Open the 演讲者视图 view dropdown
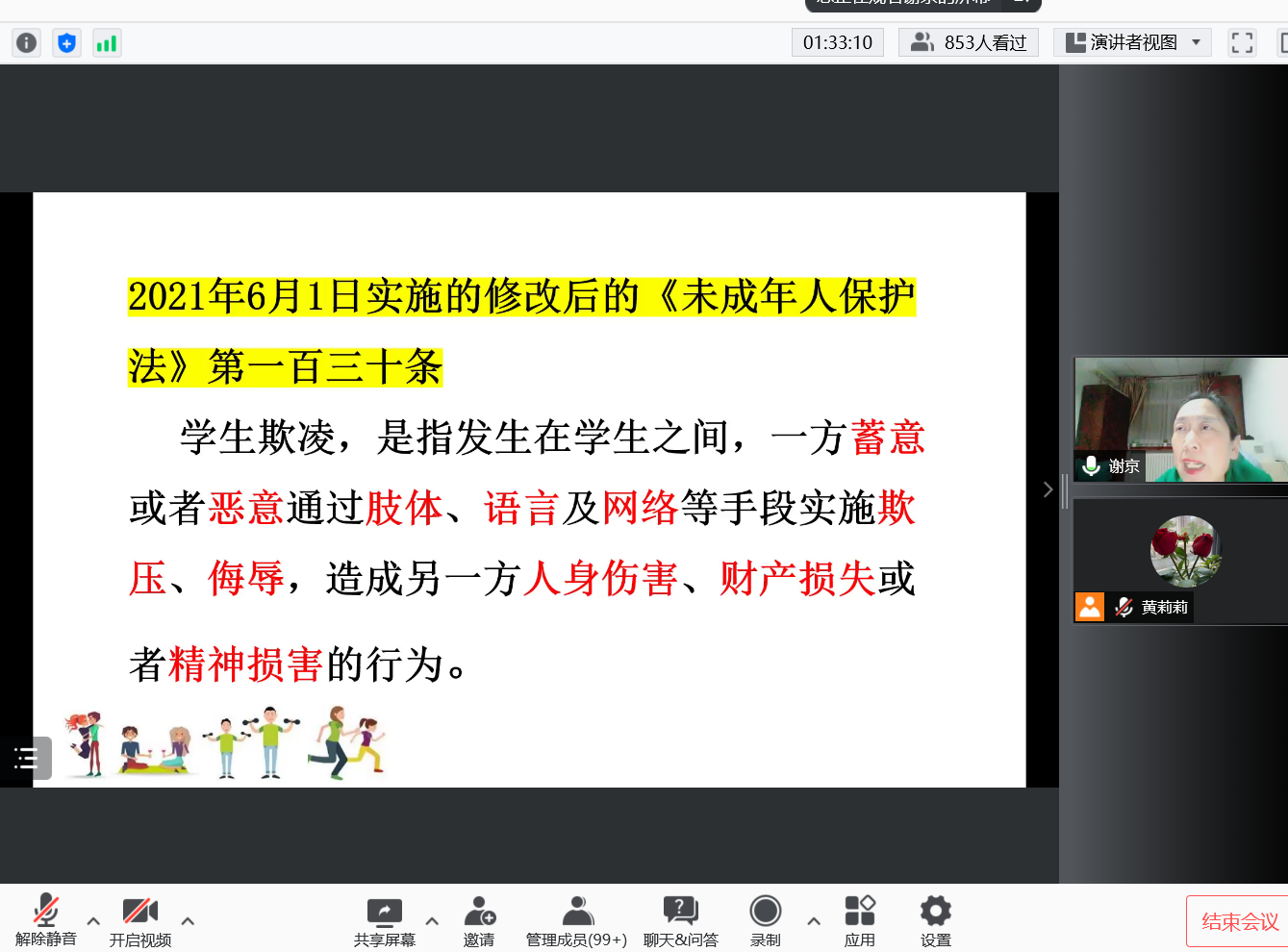The image size is (1288, 952). [x=1132, y=42]
